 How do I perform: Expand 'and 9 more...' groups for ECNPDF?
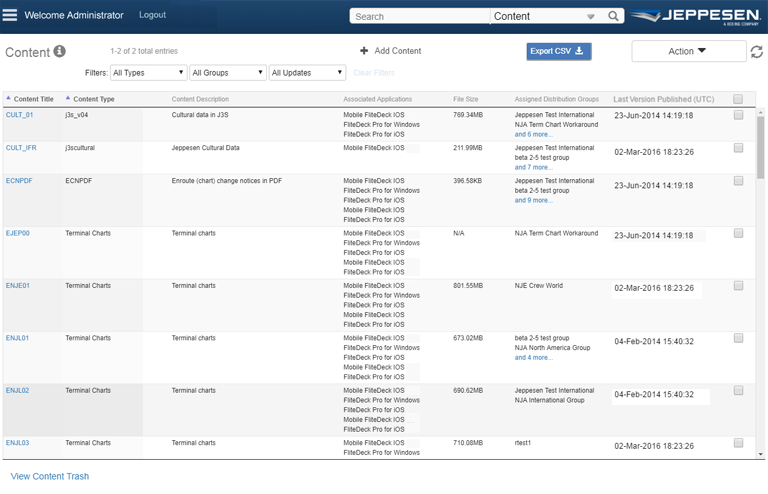pyautogui.click(x=533, y=200)
